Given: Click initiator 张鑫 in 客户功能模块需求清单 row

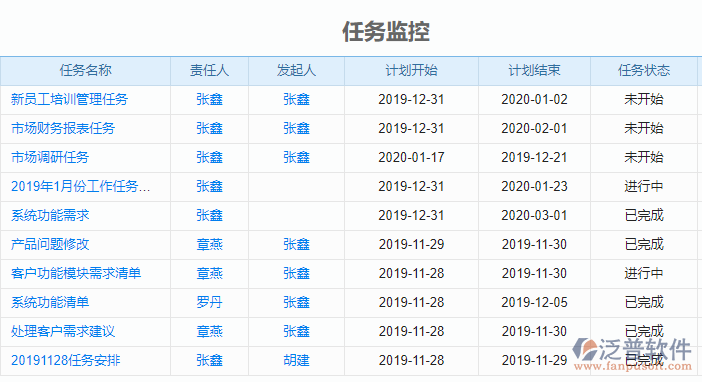Looking at the screenshot, I should click(296, 274).
